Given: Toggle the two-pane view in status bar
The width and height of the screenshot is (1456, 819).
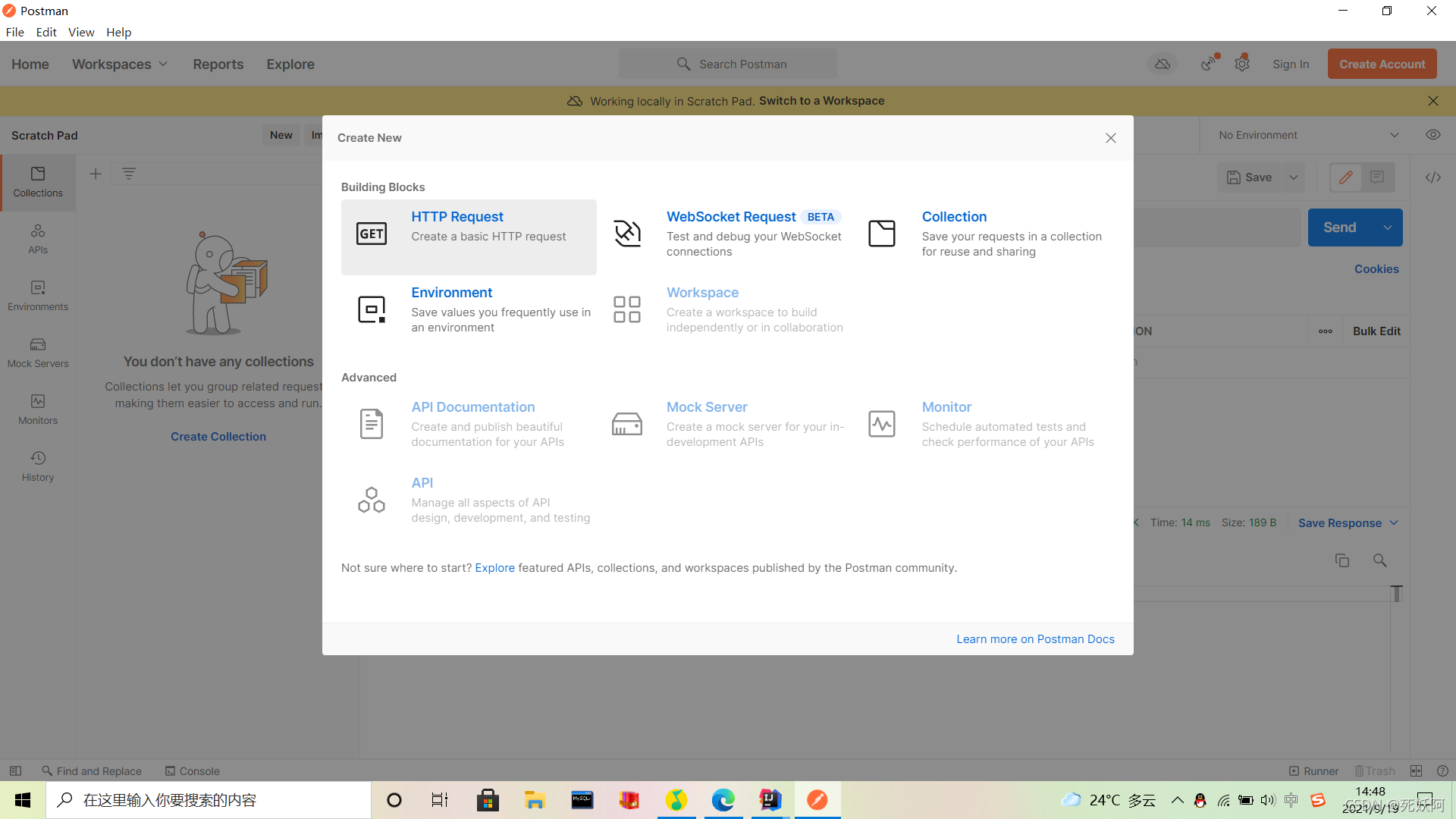Looking at the screenshot, I should 1416,770.
